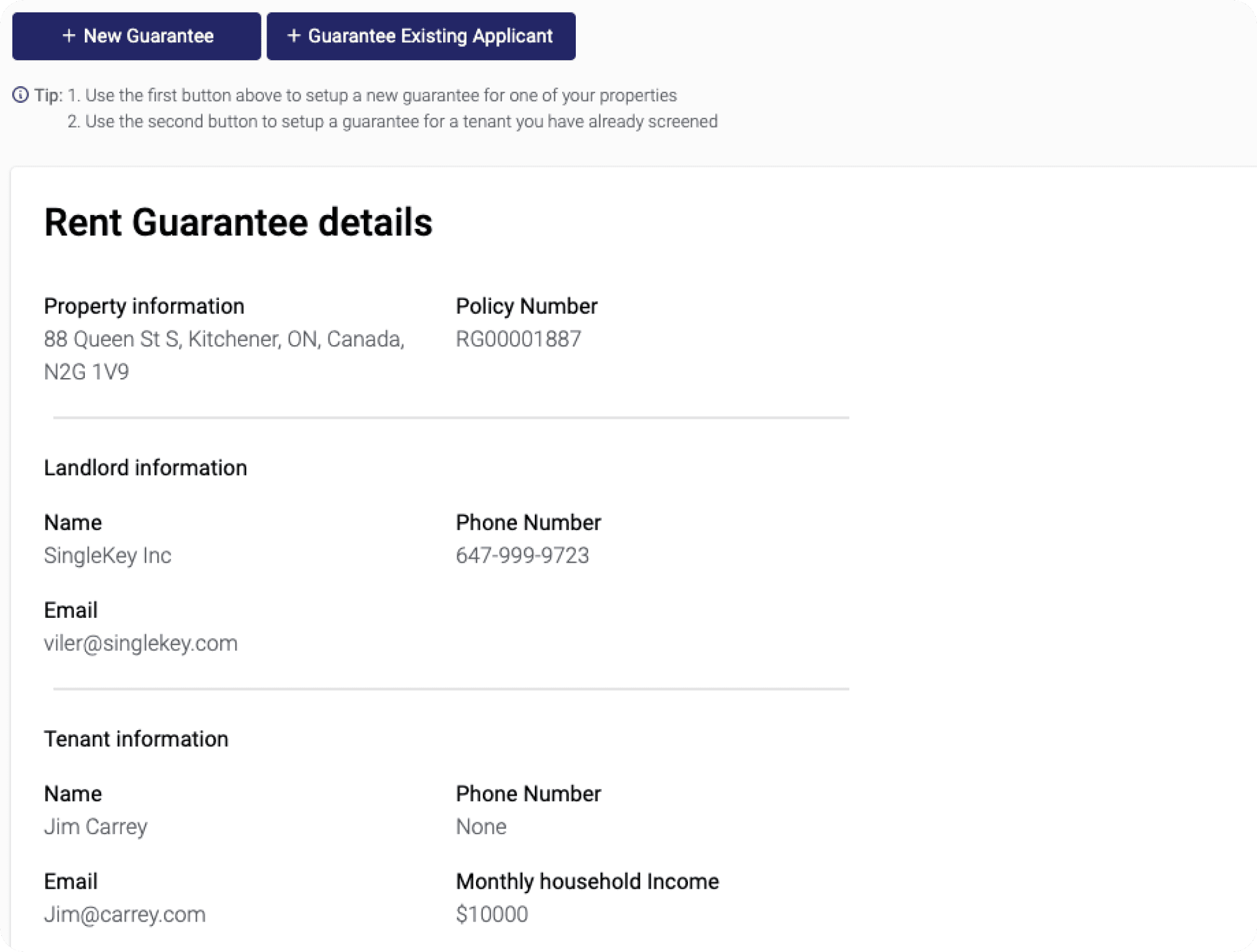
Task: Click the Policy Number label
Action: click(x=526, y=306)
